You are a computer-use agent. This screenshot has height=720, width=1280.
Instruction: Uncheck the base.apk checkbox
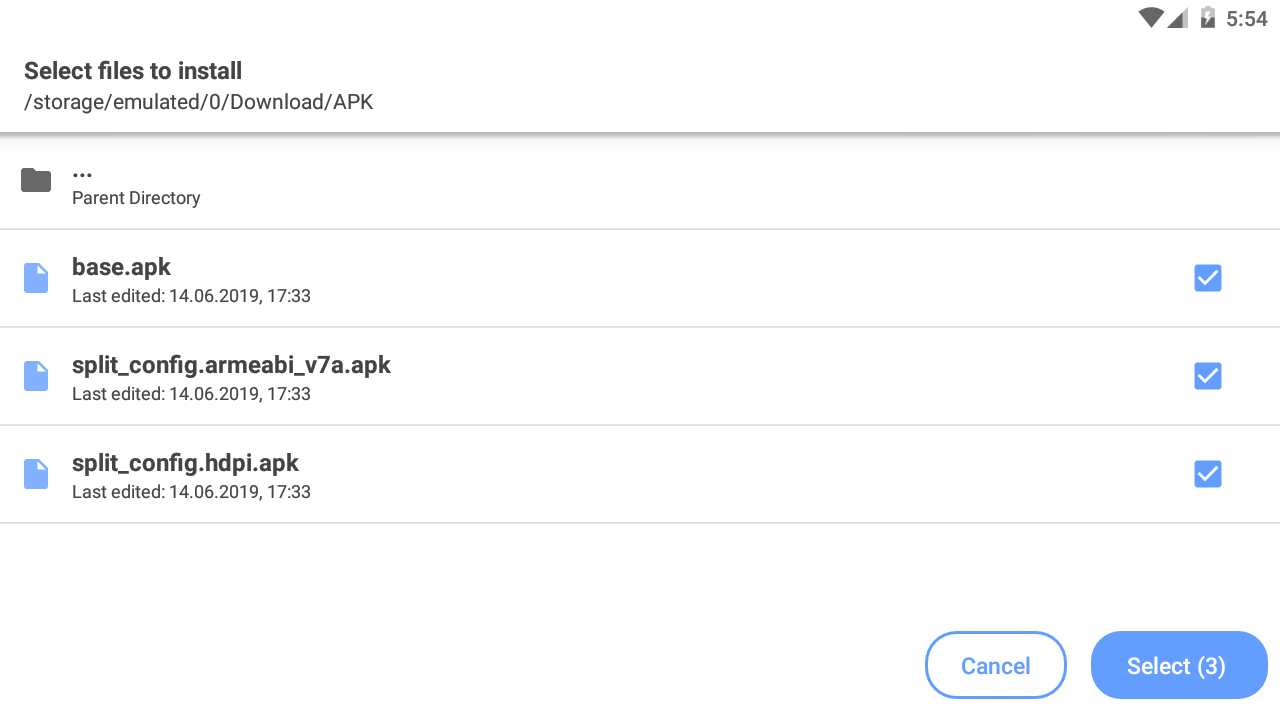[1208, 278]
